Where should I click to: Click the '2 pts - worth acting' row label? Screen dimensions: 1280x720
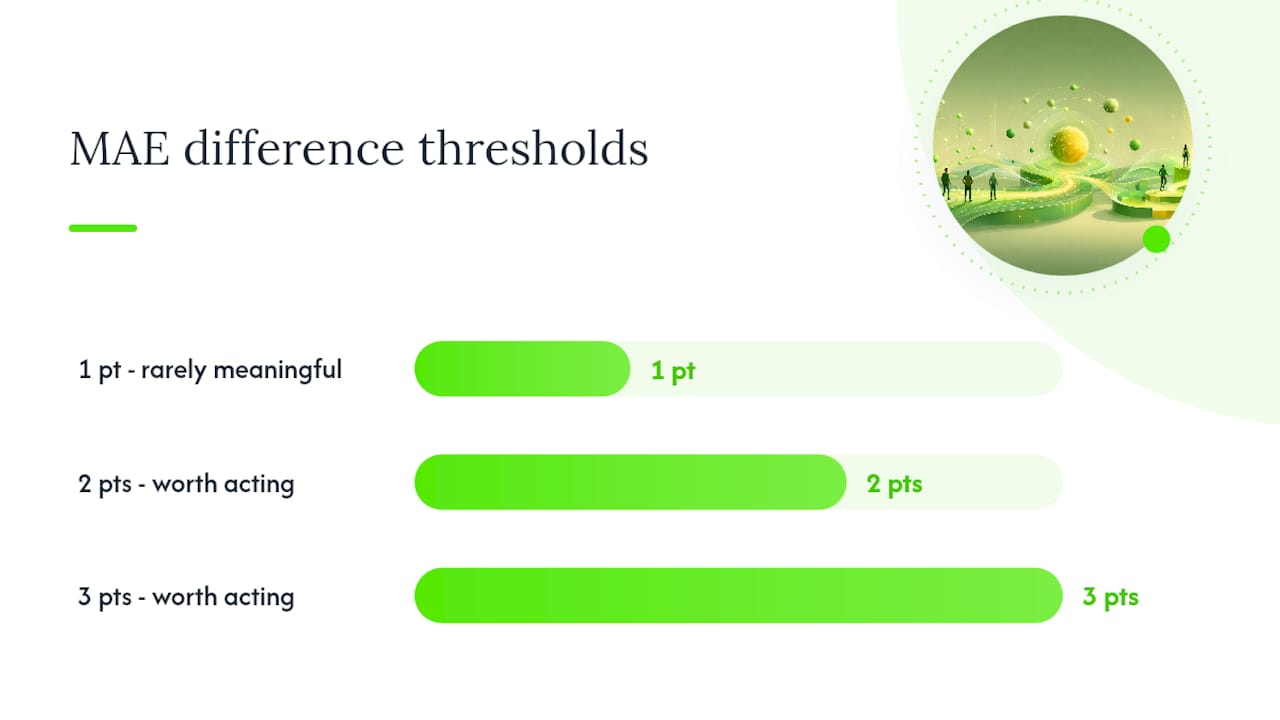(x=186, y=484)
